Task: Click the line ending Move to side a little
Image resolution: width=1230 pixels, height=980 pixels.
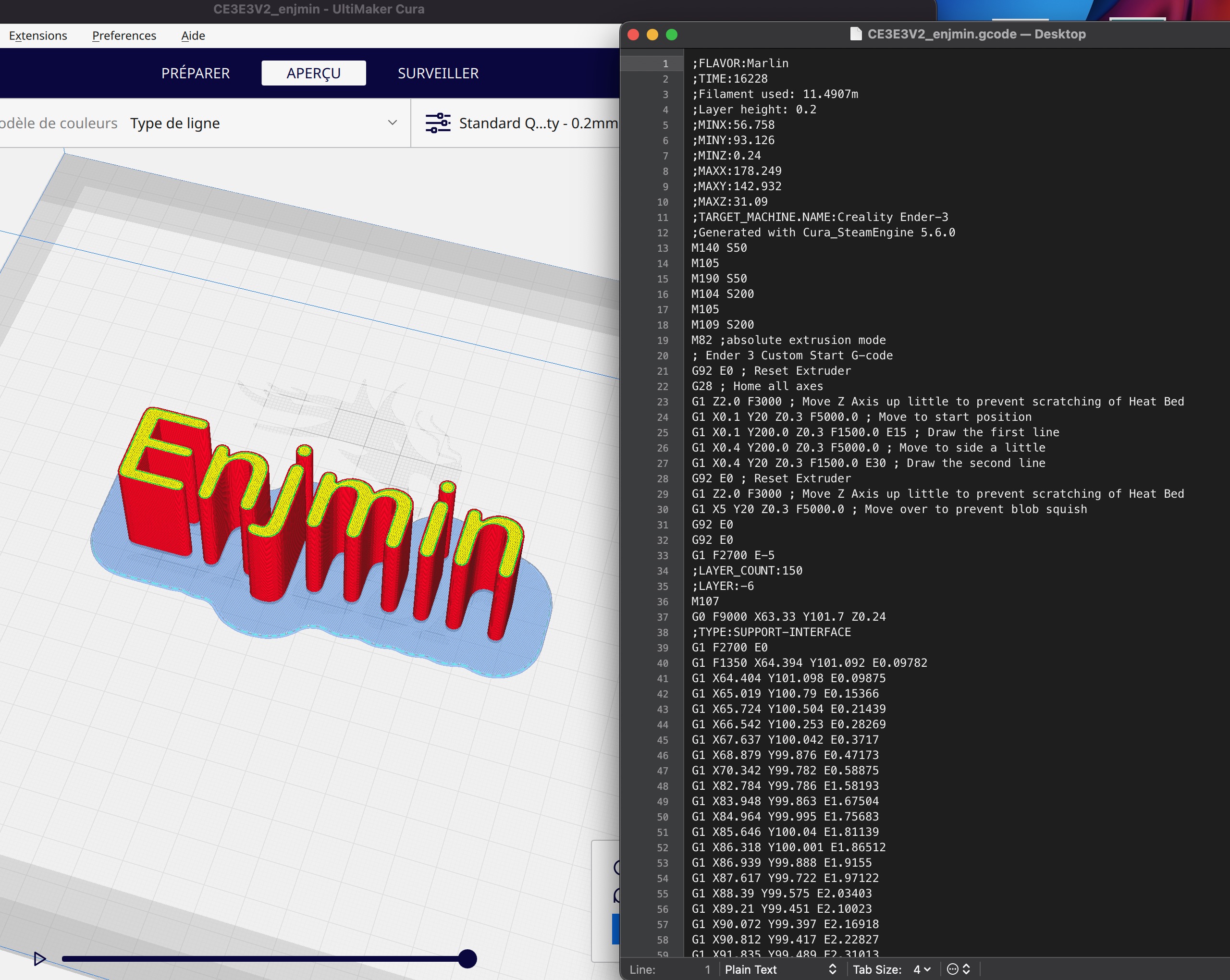Action: pyautogui.click(x=868, y=448)
